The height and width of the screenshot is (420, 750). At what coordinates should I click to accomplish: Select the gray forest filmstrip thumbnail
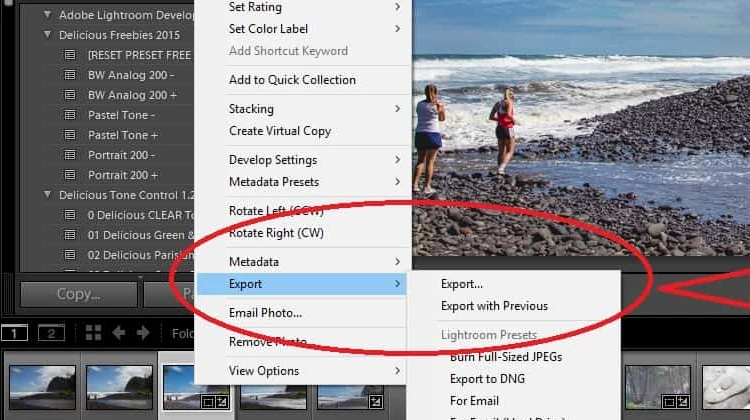(658, 387)
